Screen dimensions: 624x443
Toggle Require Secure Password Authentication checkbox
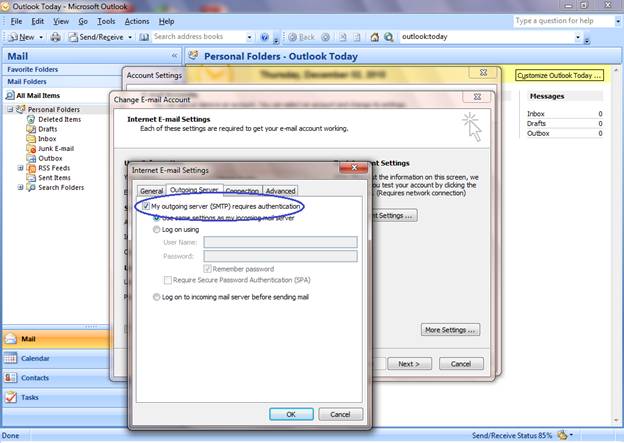click(x=168, y=280)
